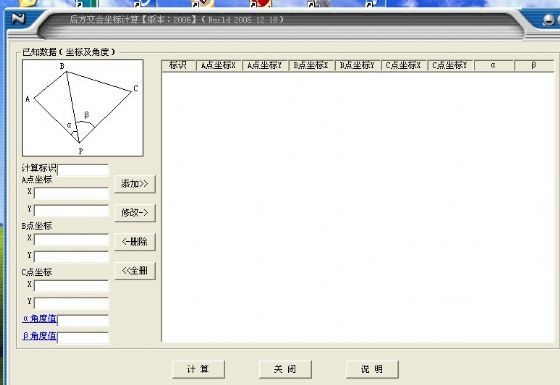Focus the 计算标识 input field
Viewport: 560px width, 385px height.
pyautogui.click(x=83, y=170)
